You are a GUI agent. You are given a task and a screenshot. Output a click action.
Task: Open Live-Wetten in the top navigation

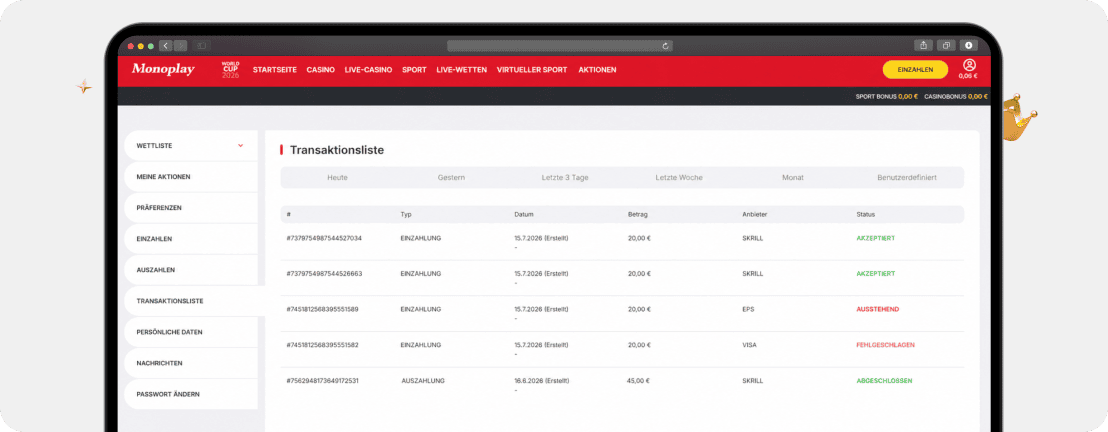tap(461, 70)
